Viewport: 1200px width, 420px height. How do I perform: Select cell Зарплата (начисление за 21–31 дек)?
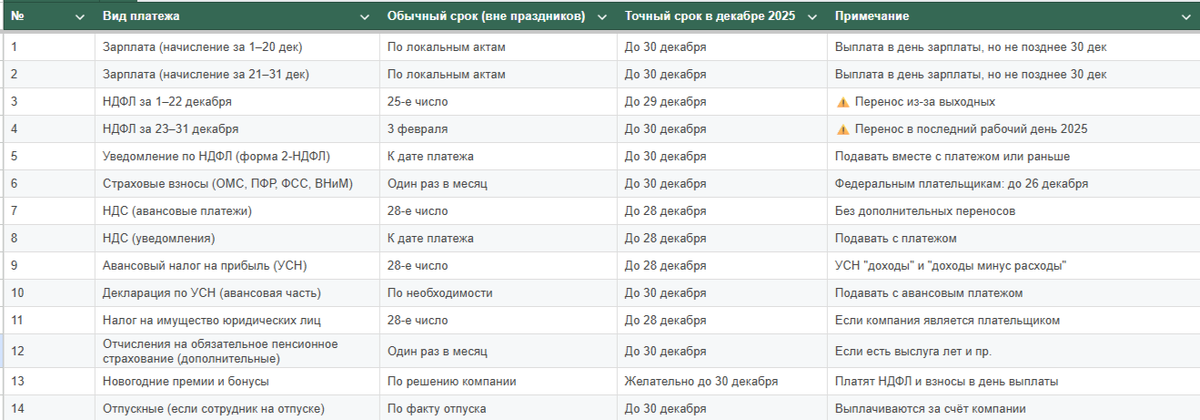tap(238, 75)
